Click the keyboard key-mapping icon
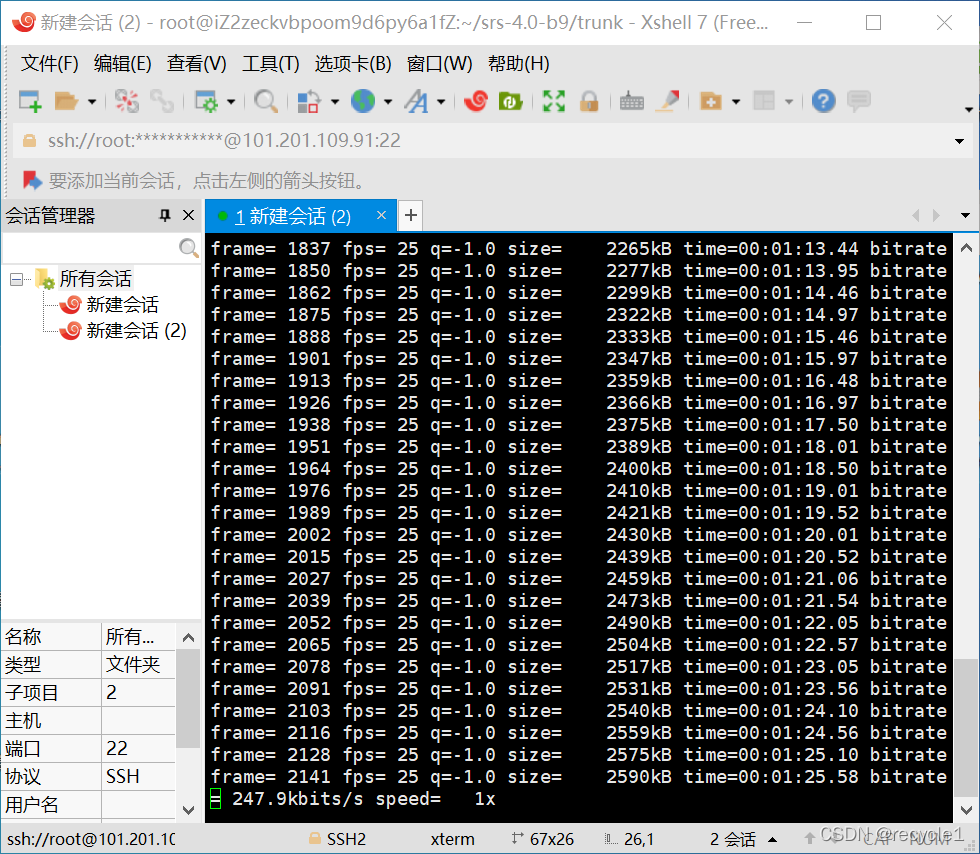The width and height of the screenshot is (980, 854). point(631,101)
